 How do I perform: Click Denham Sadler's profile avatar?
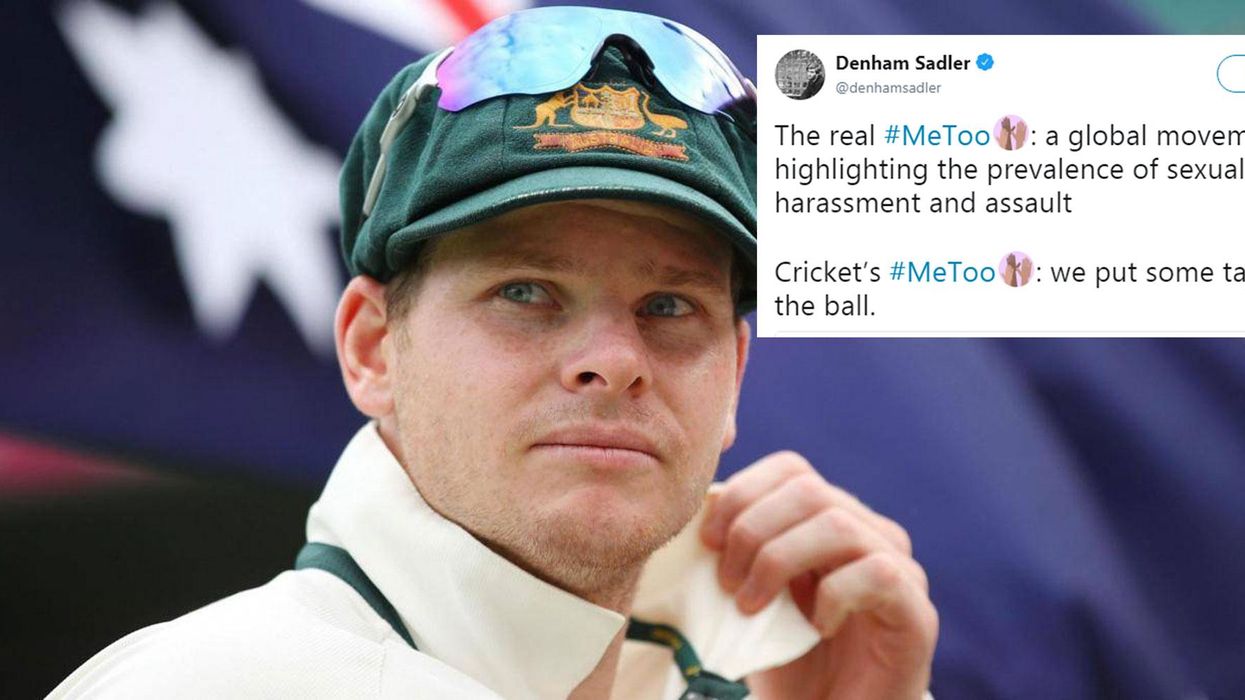(800, 74)
